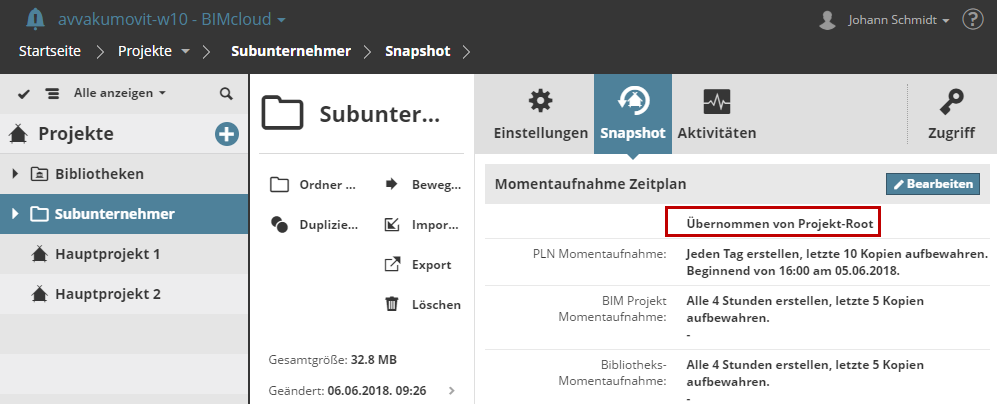Expand the Subunternehmer tree arrow

pos(15,214)
